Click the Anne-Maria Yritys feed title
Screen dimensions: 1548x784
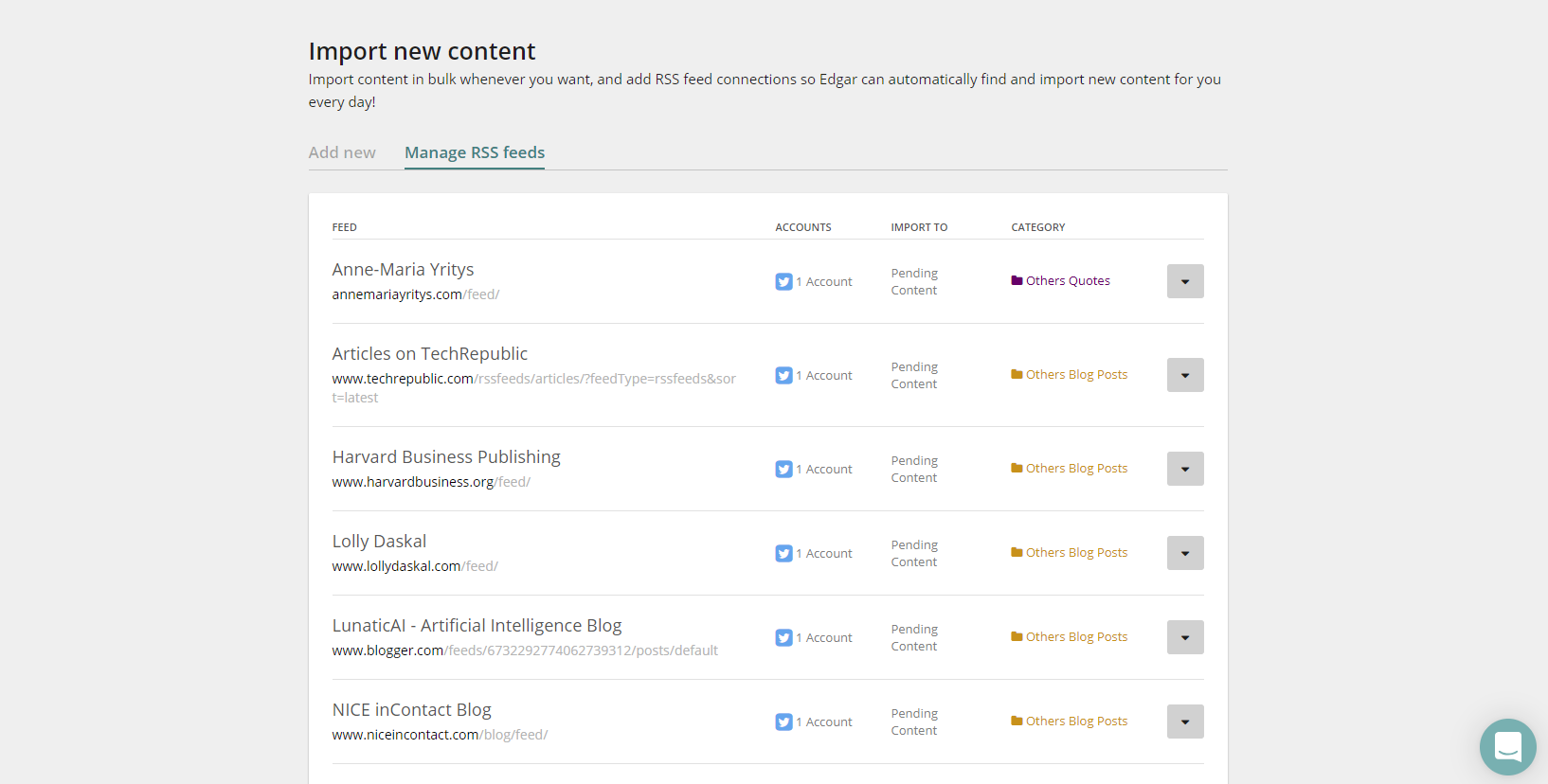point(403,270)
